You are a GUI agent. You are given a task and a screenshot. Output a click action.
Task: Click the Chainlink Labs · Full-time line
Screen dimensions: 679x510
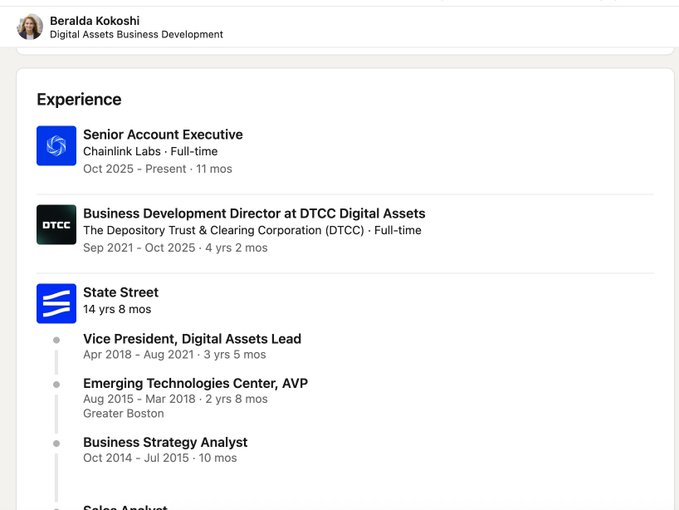coord(150,152)
